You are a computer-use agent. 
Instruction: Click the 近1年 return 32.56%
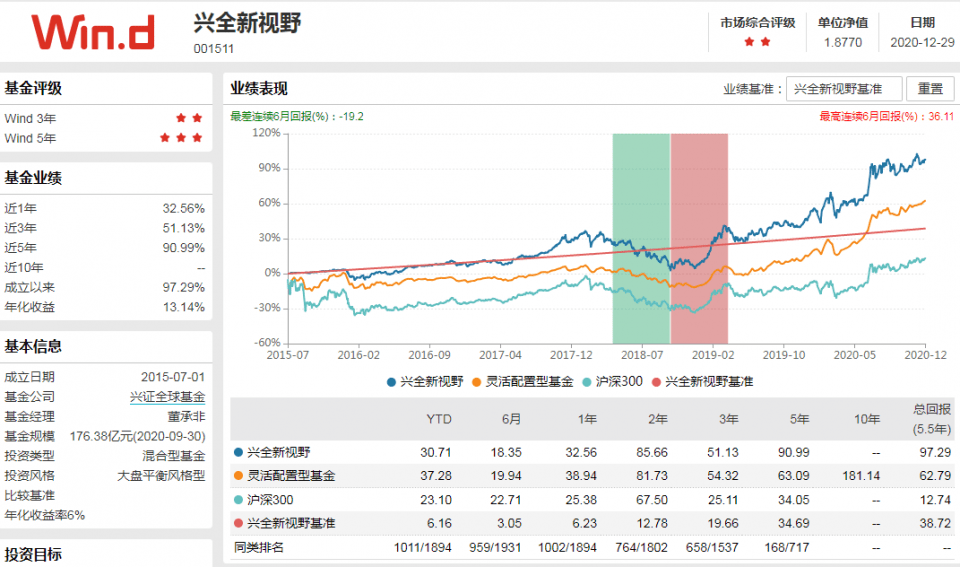coord(184,208)
